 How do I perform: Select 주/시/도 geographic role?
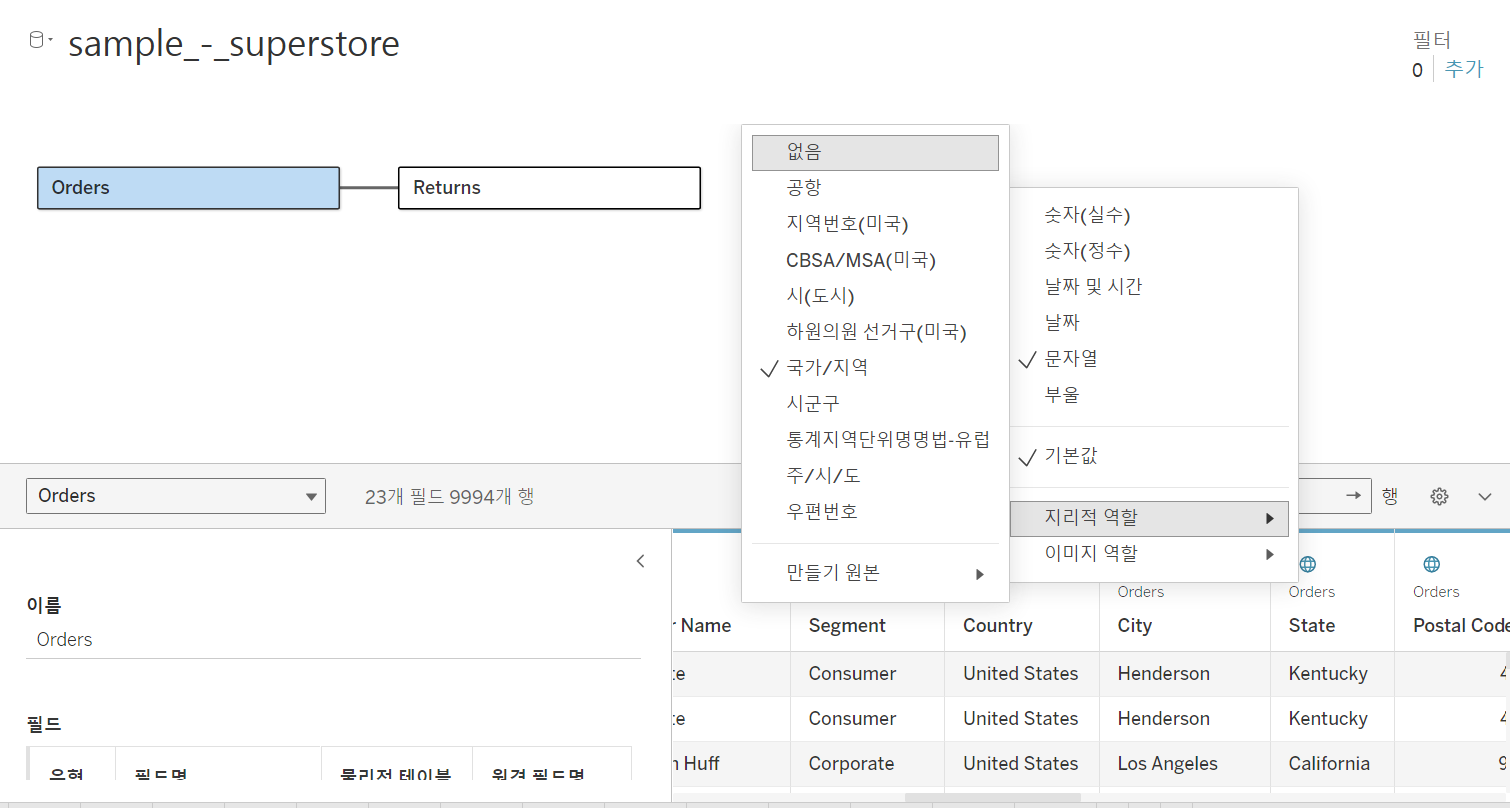coord(875,475)
